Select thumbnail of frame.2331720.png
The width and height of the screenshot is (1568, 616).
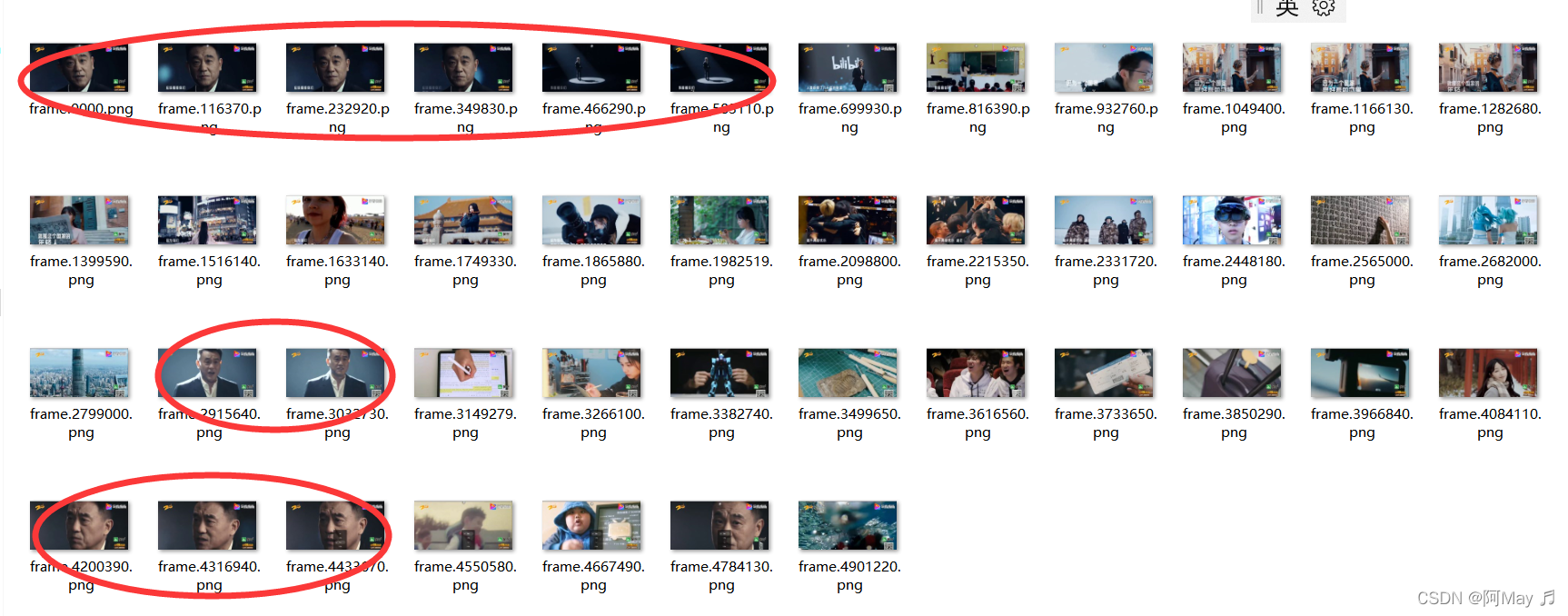[x=1104, y=221]
